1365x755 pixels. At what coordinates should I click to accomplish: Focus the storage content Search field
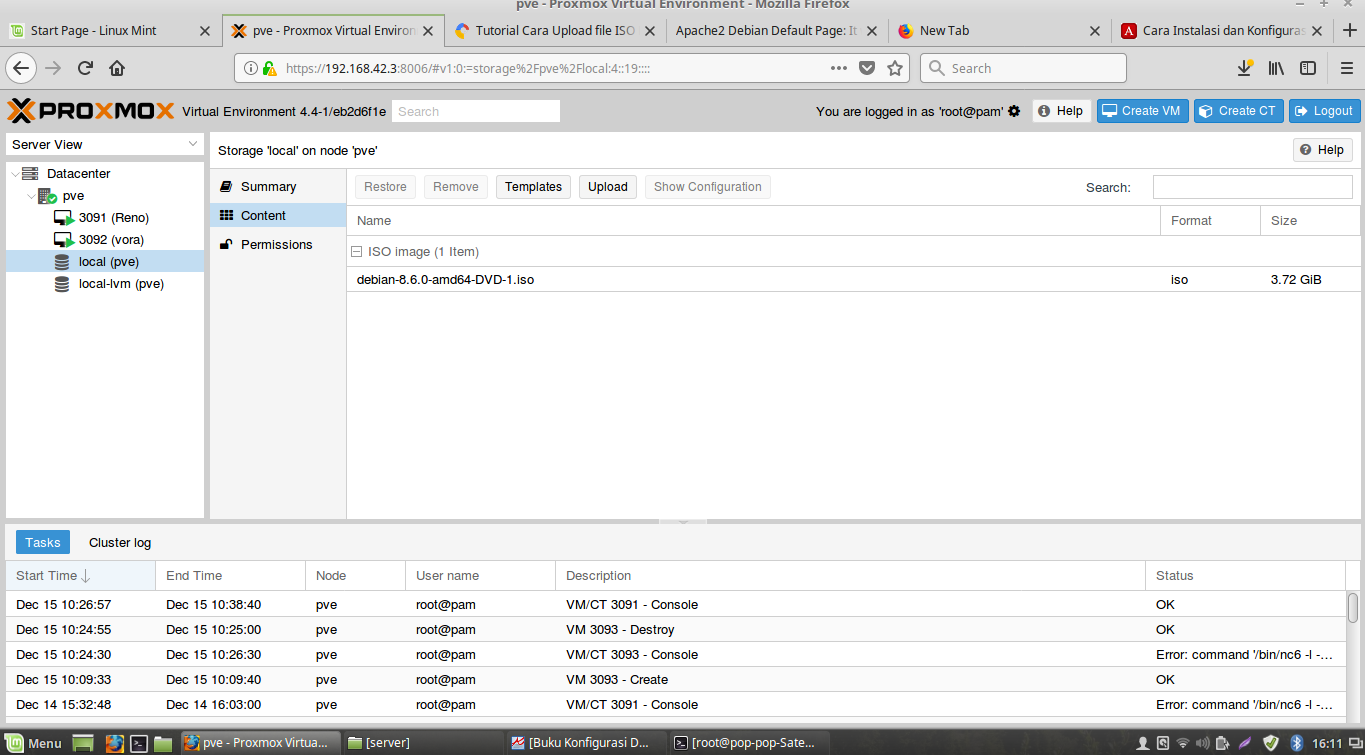click(1253, 187)
